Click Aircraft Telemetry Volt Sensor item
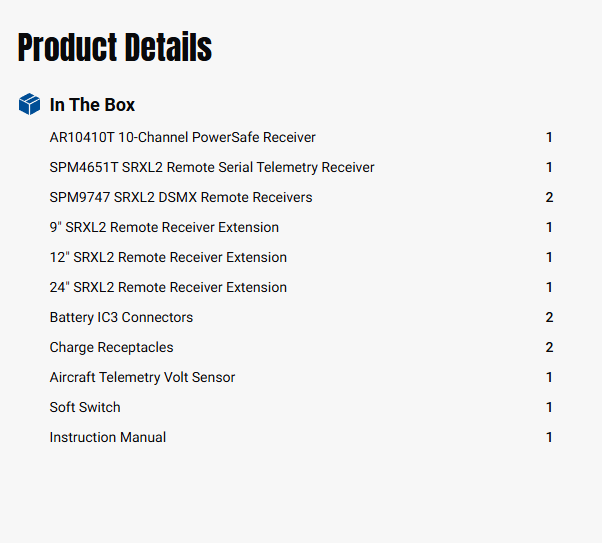 142,377
